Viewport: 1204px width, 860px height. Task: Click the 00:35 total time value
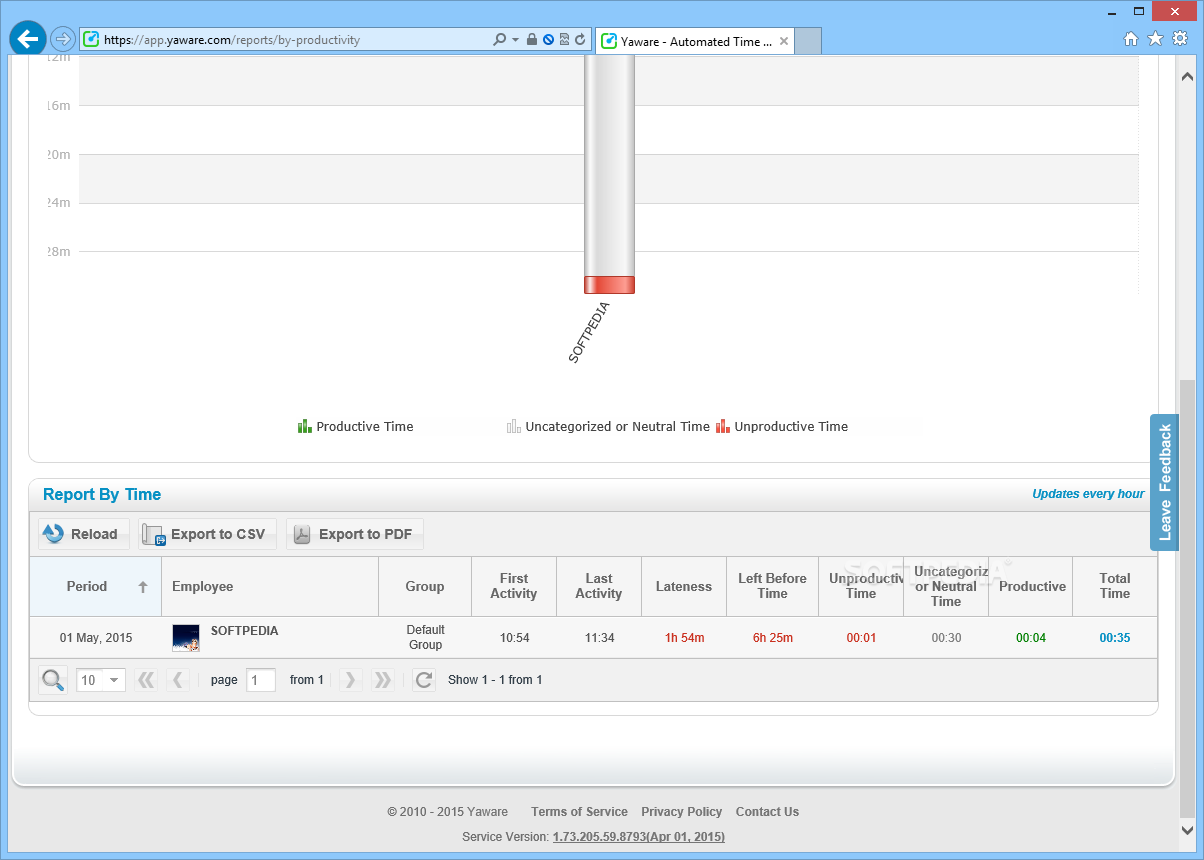[1115, 638]
